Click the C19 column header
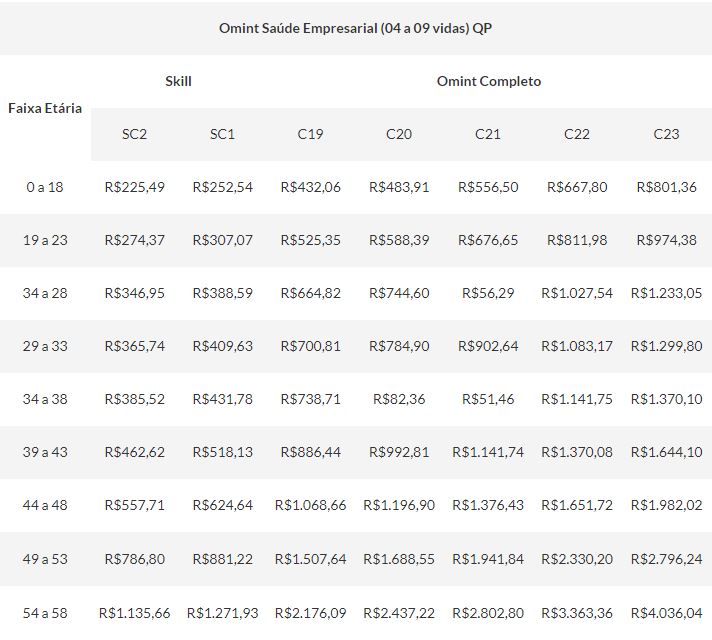This screenshot has height=640, width=712. [310, 134]
